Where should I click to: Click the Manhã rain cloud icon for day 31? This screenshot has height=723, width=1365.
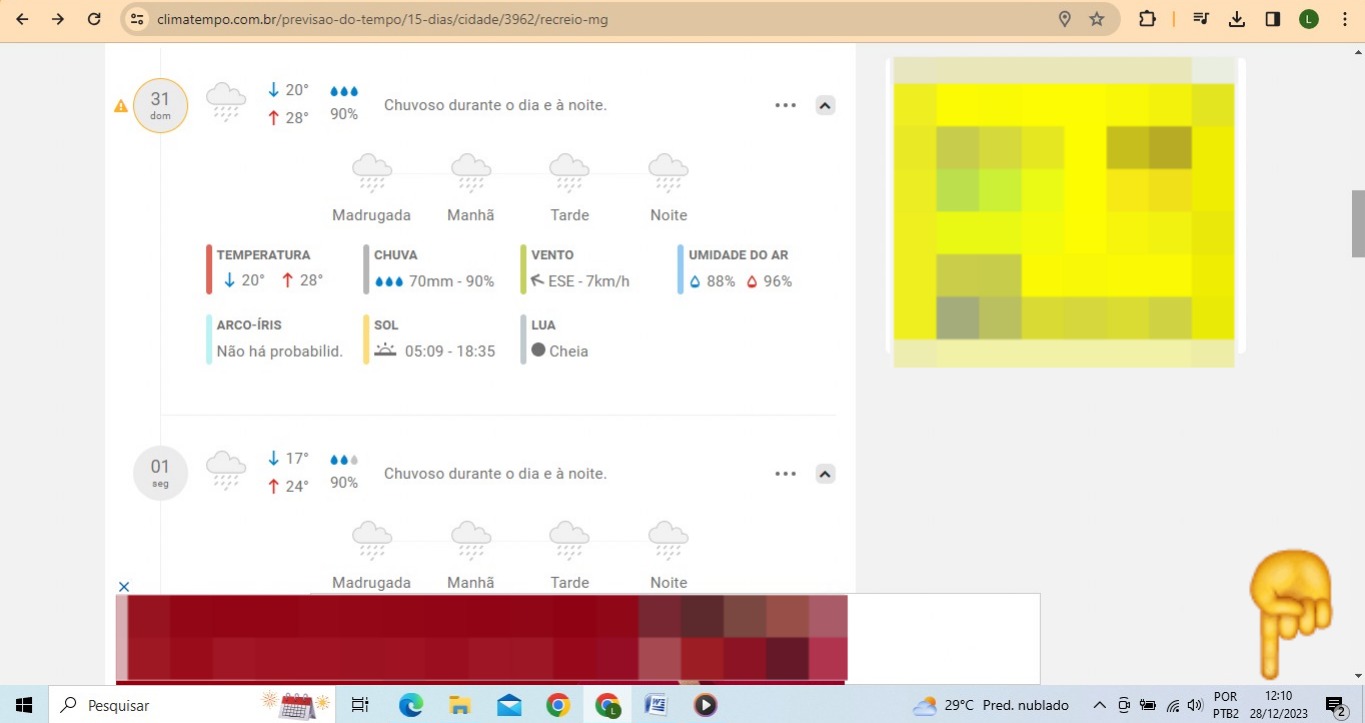coord(470,173)
